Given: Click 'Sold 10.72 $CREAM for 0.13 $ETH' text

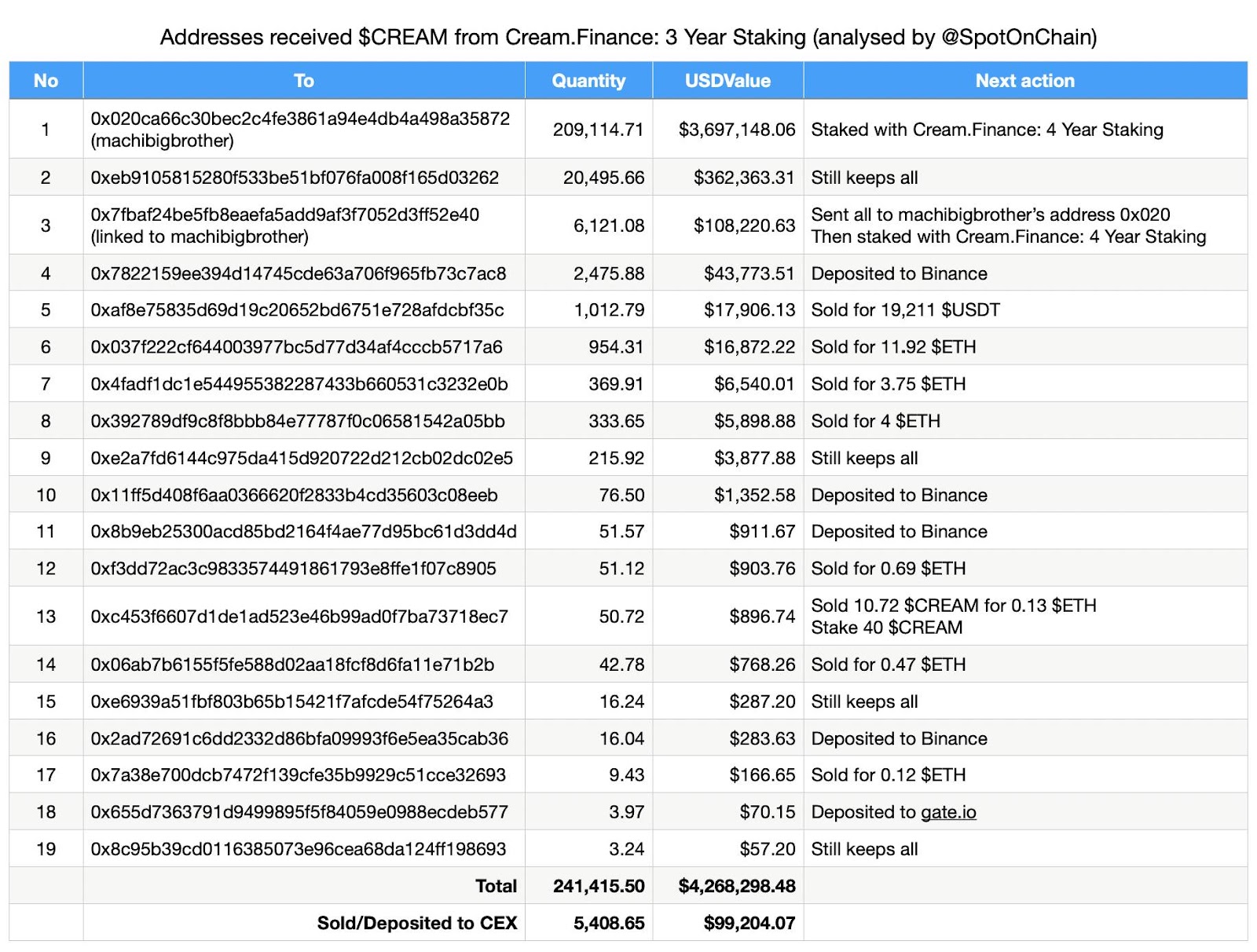Looking at the screenshot, I should tap(954, 606).
